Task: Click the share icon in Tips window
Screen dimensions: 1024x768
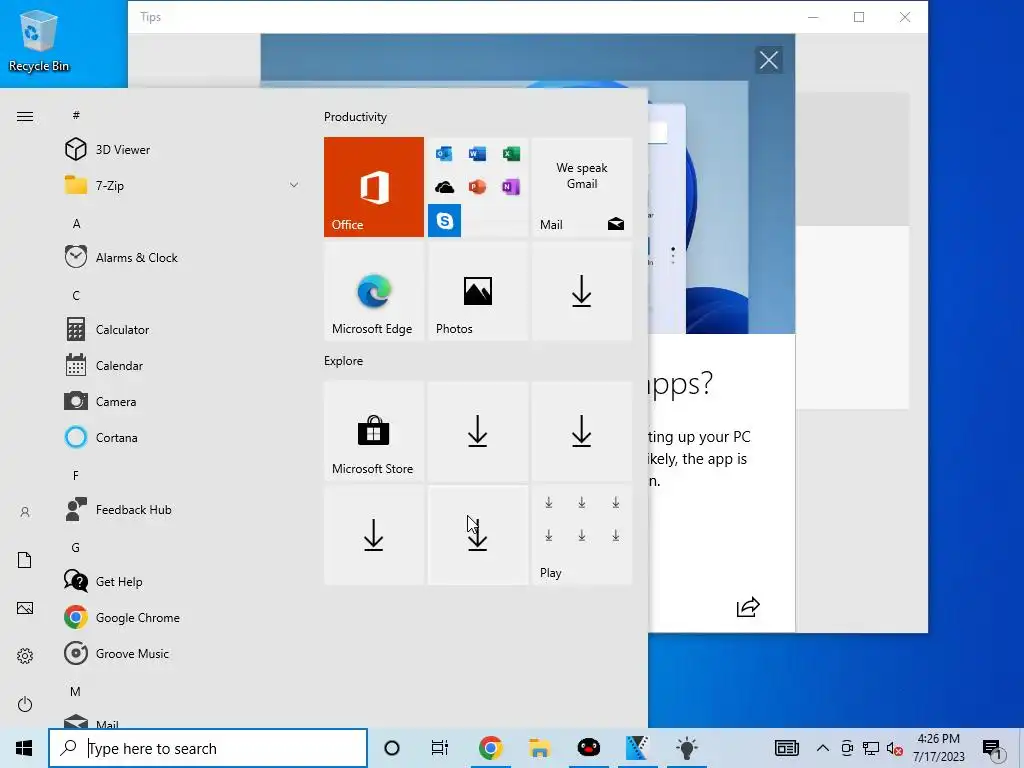Action: tap(748, 607)
